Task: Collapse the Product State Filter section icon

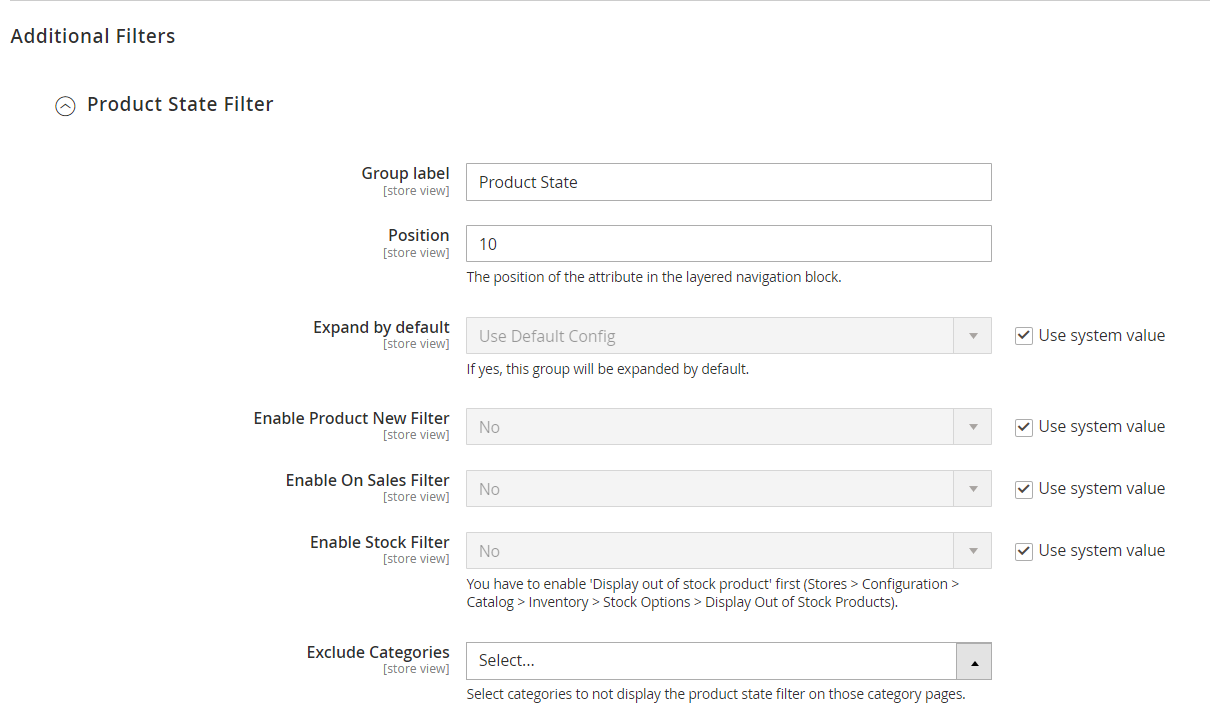Action: pyautogui.click(x=65, y=106)
